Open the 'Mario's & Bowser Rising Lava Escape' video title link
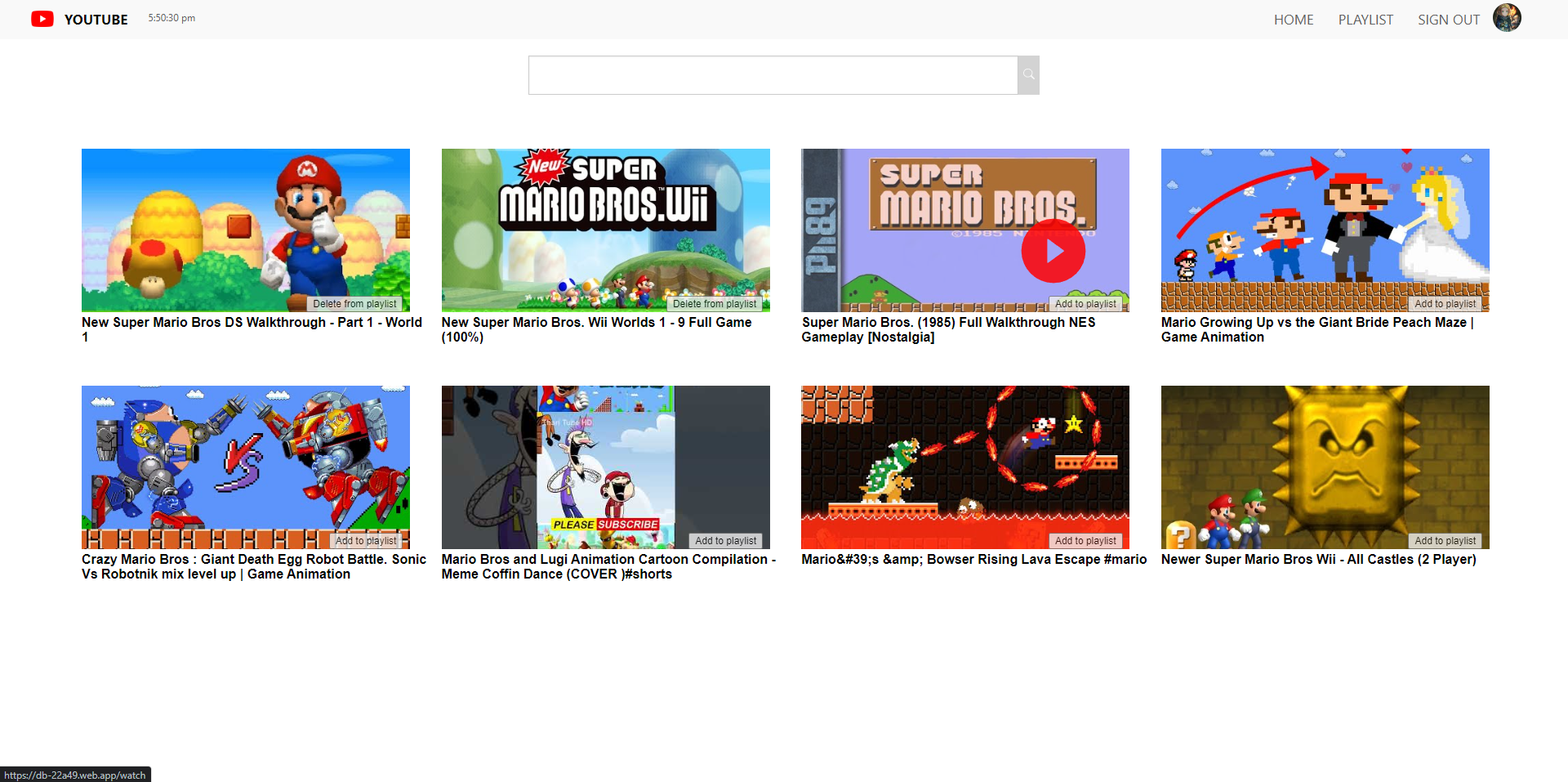Viewport: 1568px width, 782px height. [973, 559]
